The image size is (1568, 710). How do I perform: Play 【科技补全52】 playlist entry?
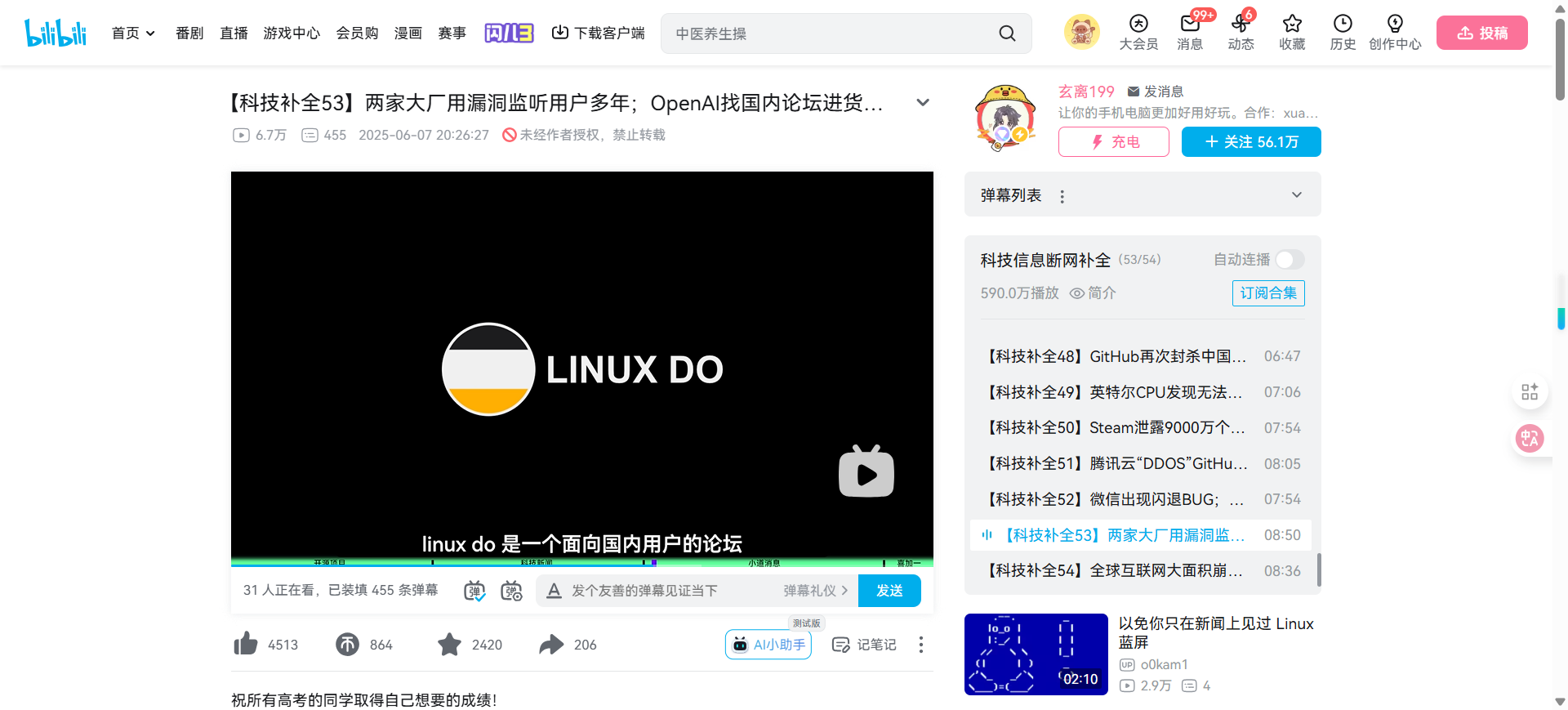[1140, 499]
